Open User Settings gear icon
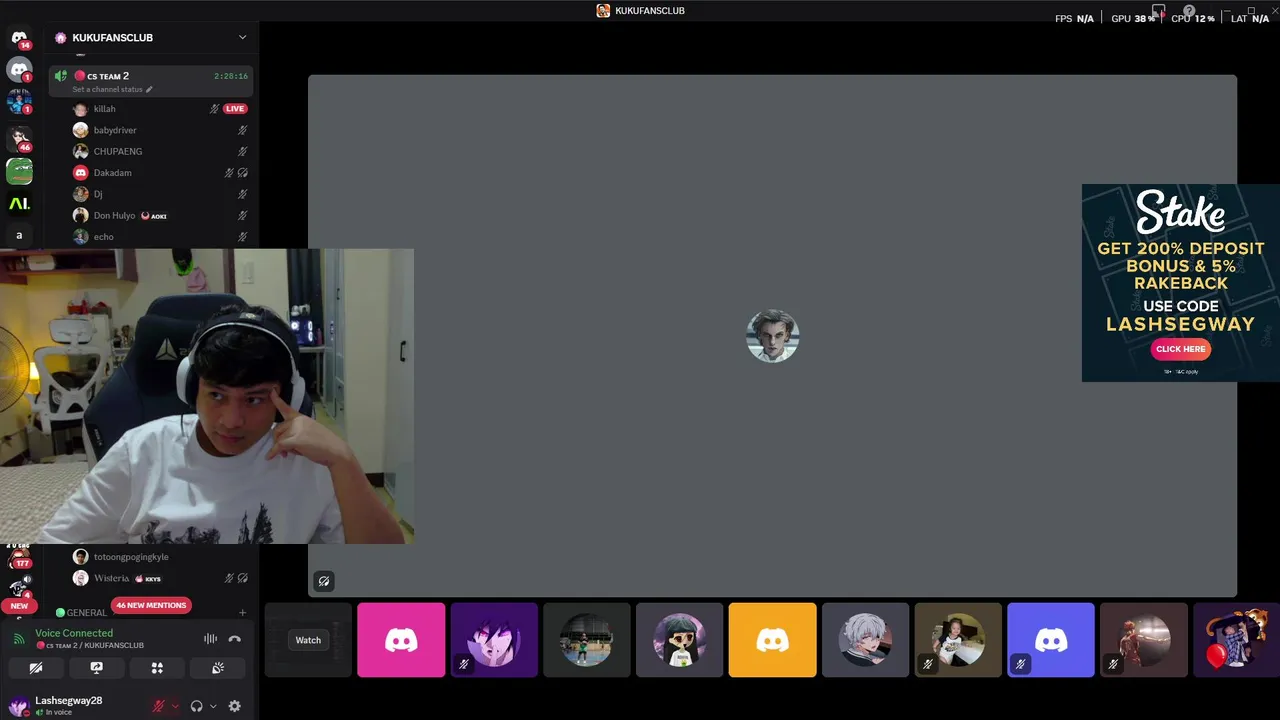 click(x=235, y=706)
